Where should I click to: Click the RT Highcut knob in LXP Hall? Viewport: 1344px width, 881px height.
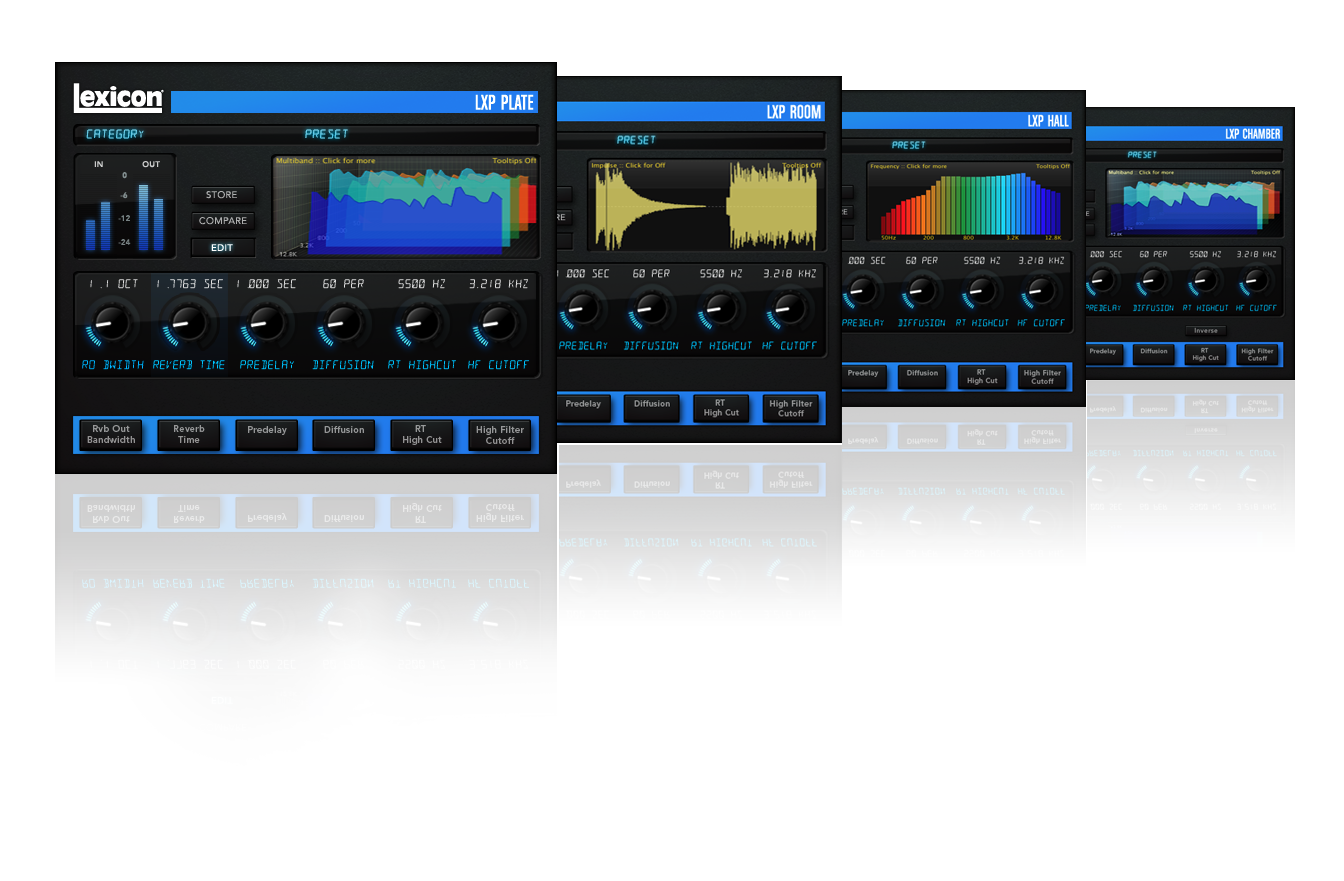[982, 291]
